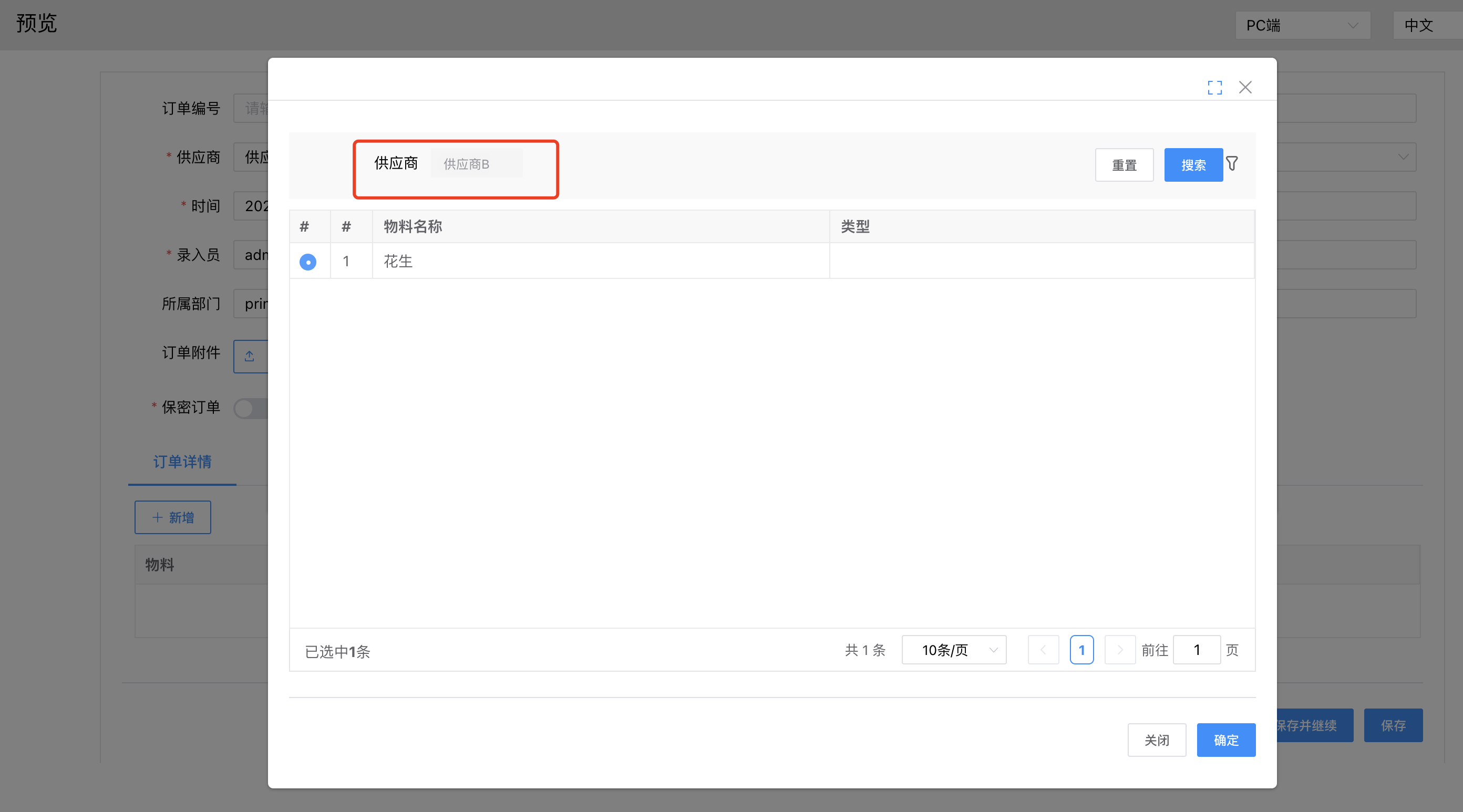
Task: Click the 关闭 button in dialog footer
Action: [1156, 740]
